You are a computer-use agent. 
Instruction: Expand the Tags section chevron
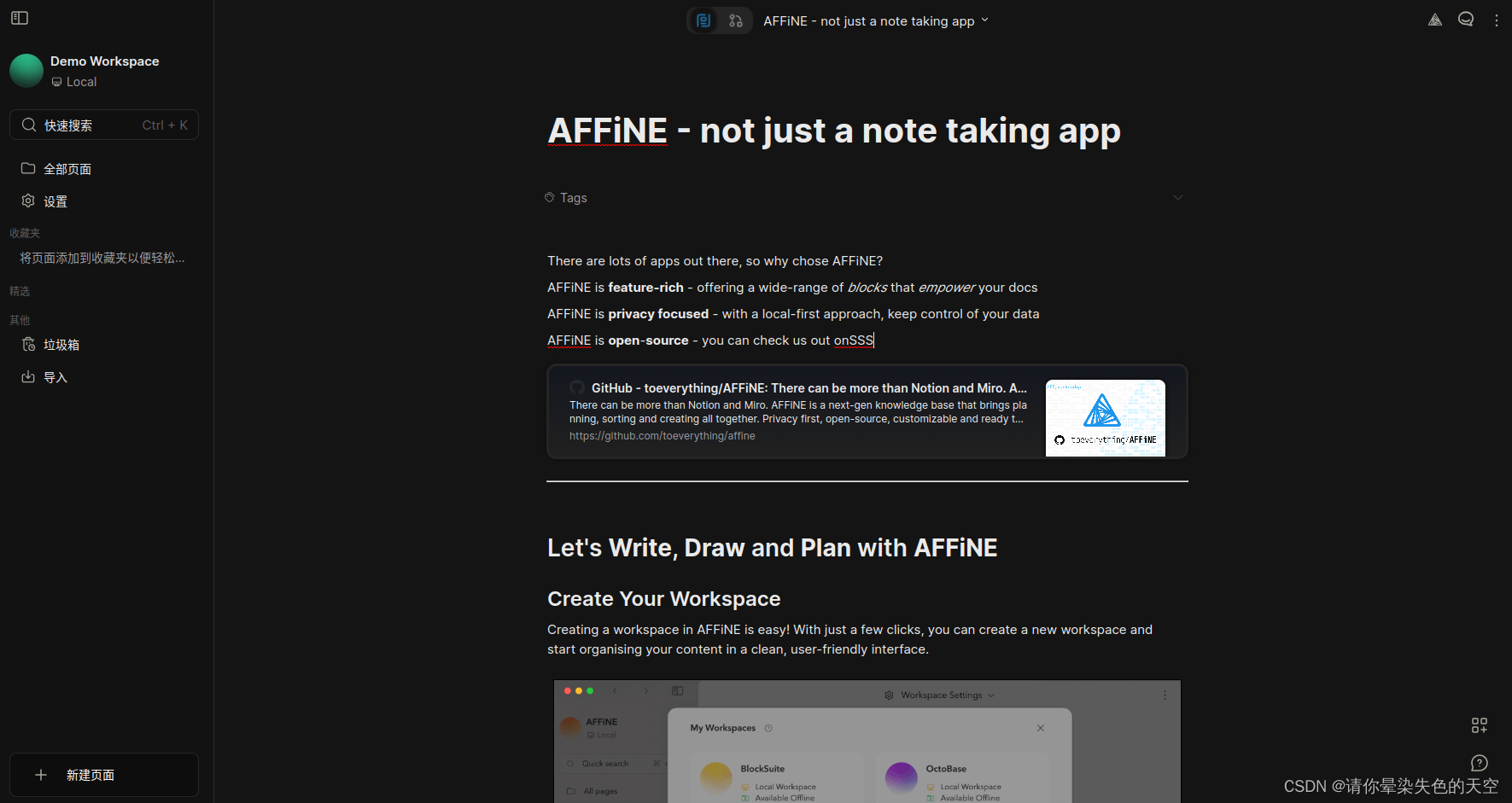(1178, 197)
